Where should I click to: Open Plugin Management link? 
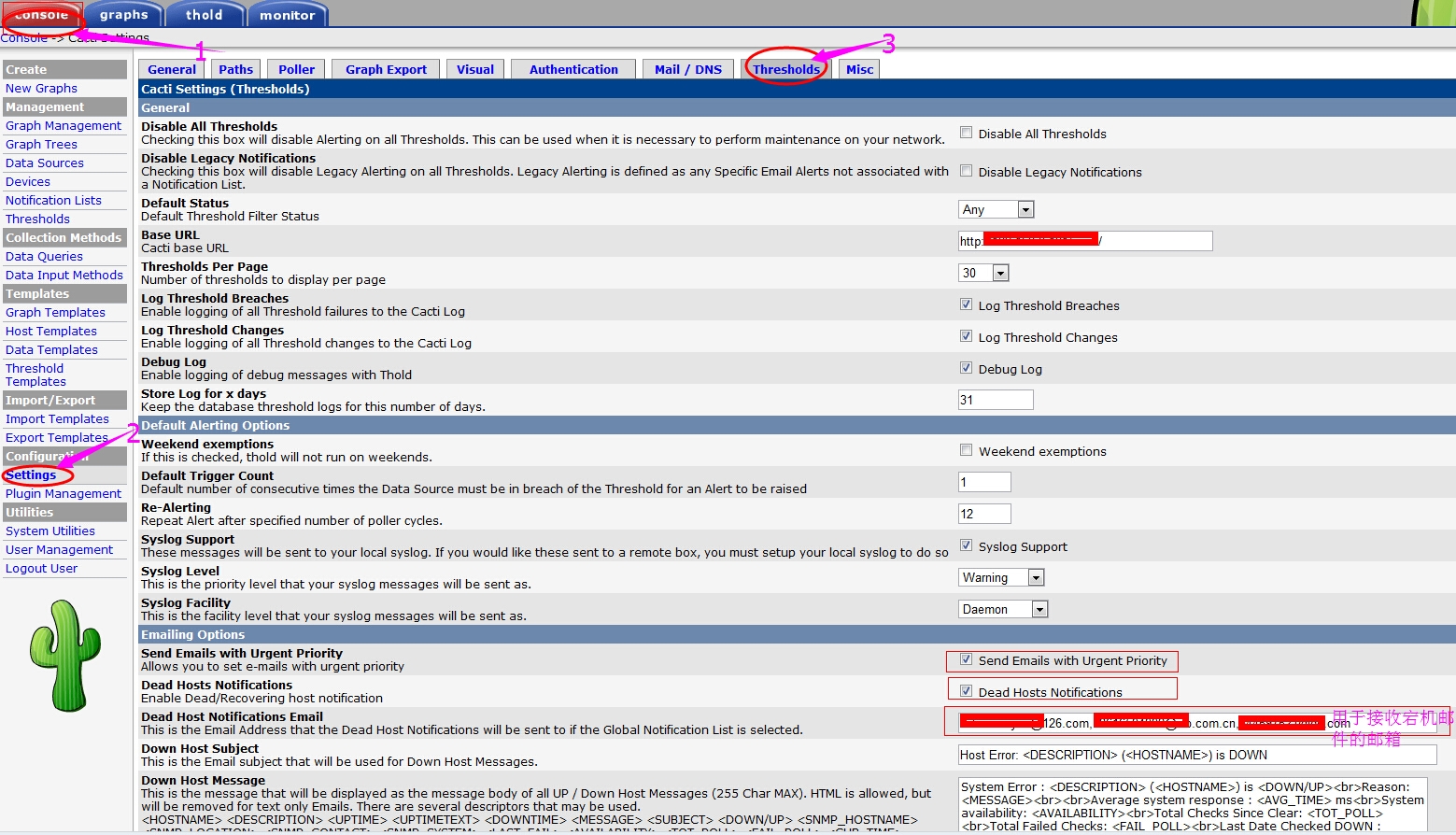coord(64,493)
